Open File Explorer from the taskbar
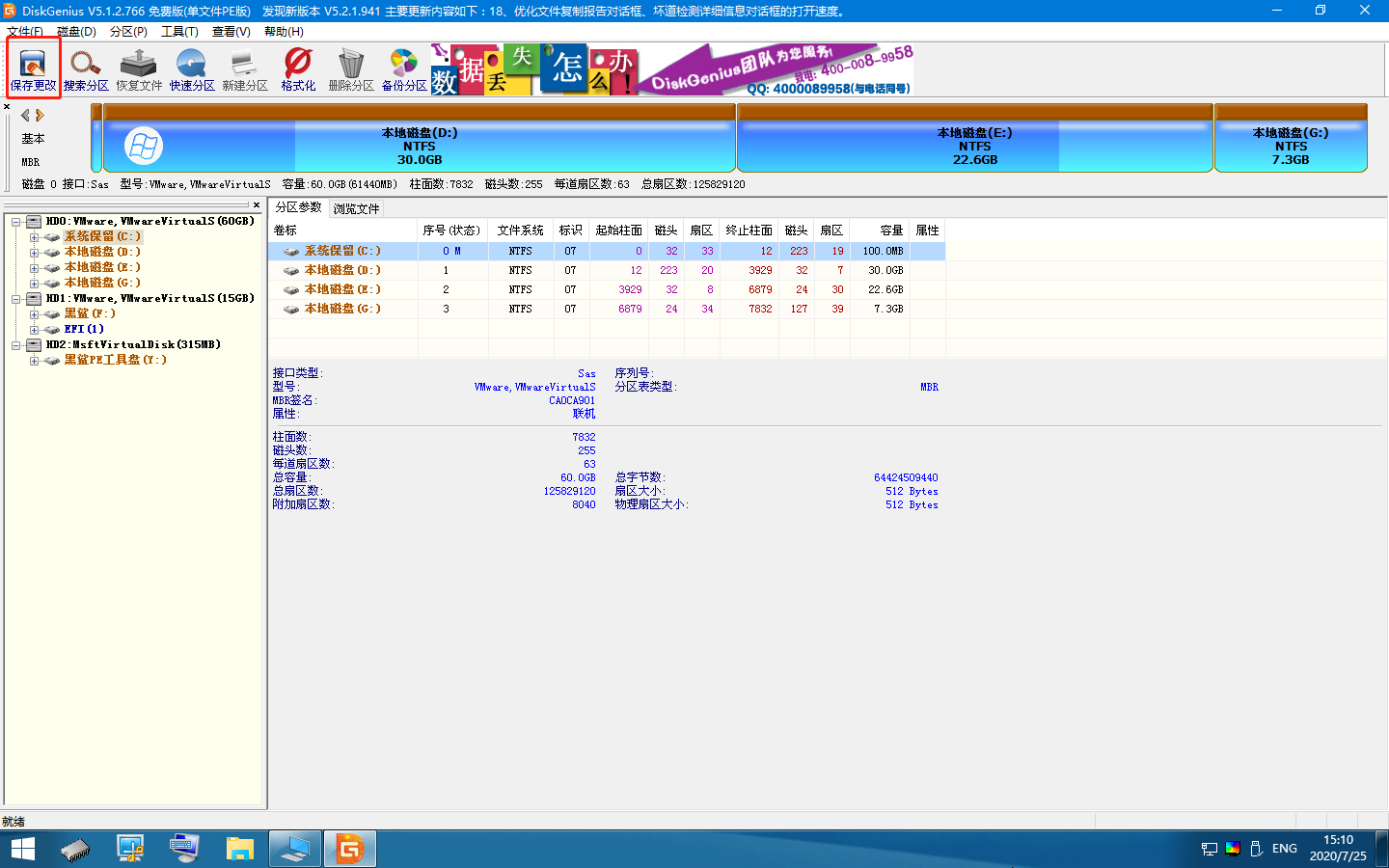This screenshot has width=1389, height=868. (x=239, y=849)
